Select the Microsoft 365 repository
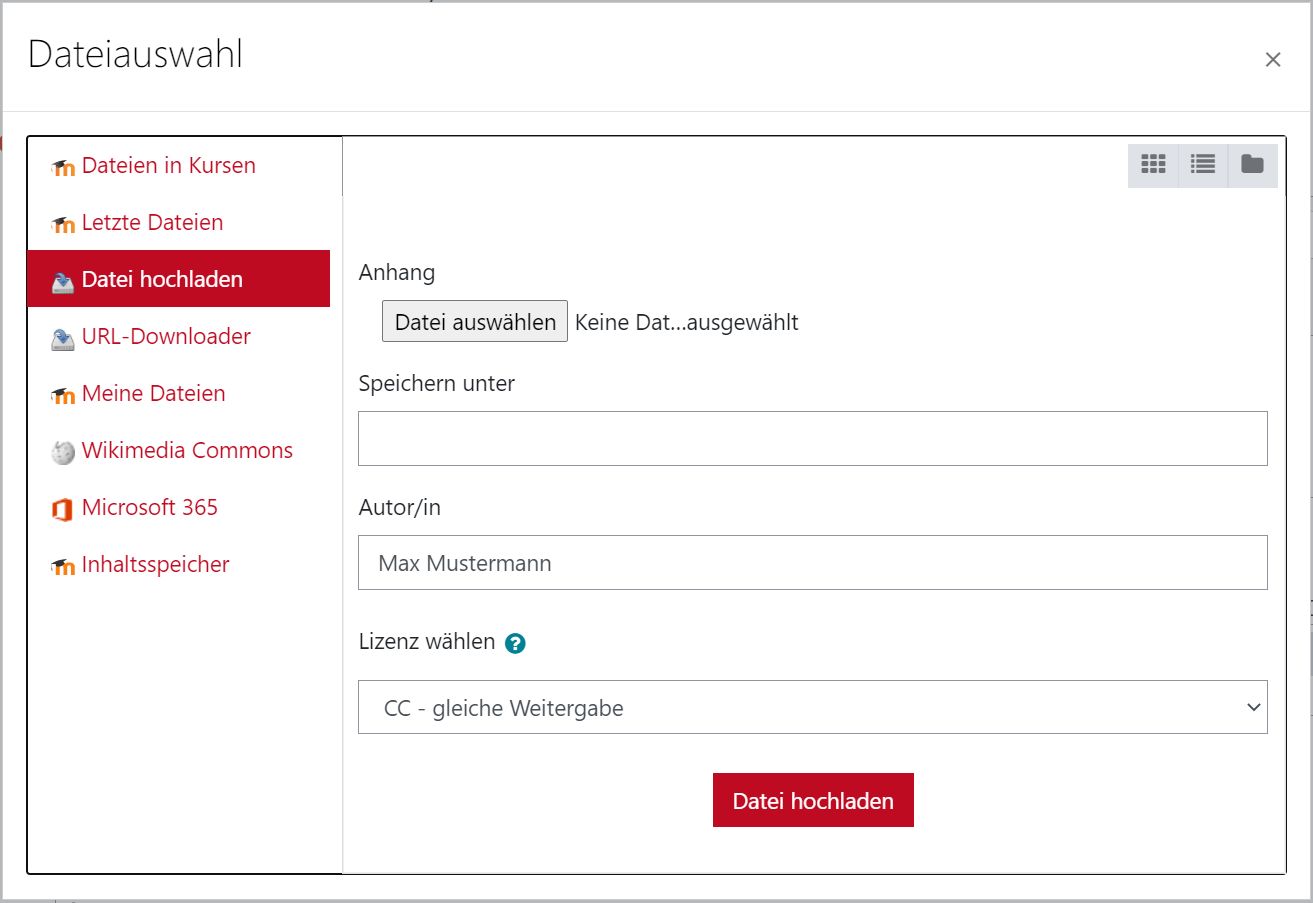This screenshot has width=1313, height=903. click(x=149, y=507)
